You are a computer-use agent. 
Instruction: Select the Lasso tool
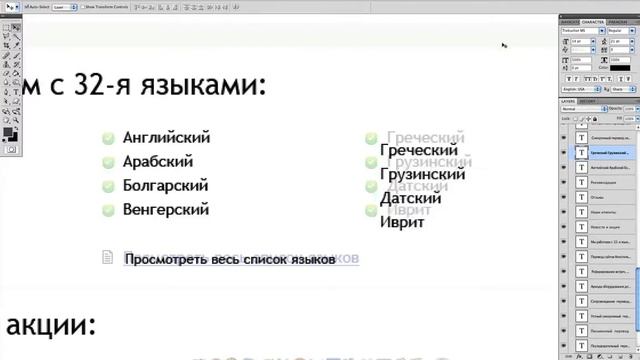(7, 36)
